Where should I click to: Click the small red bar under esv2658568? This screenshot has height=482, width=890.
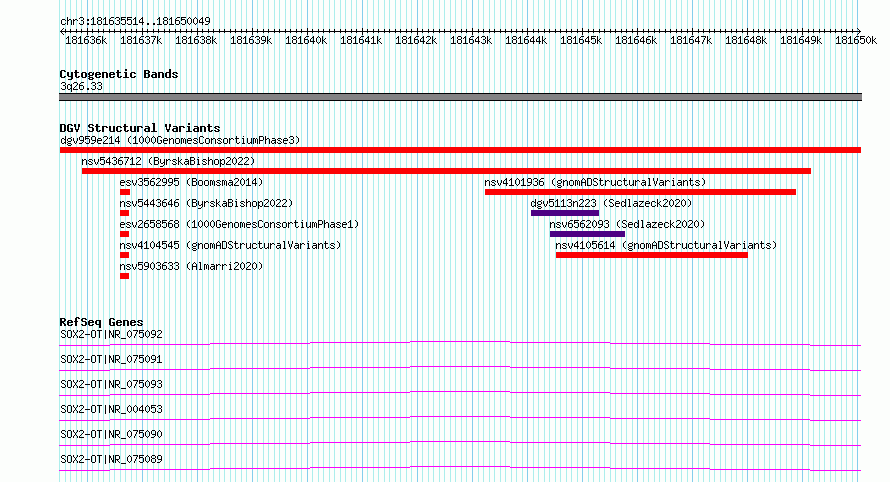125,234
